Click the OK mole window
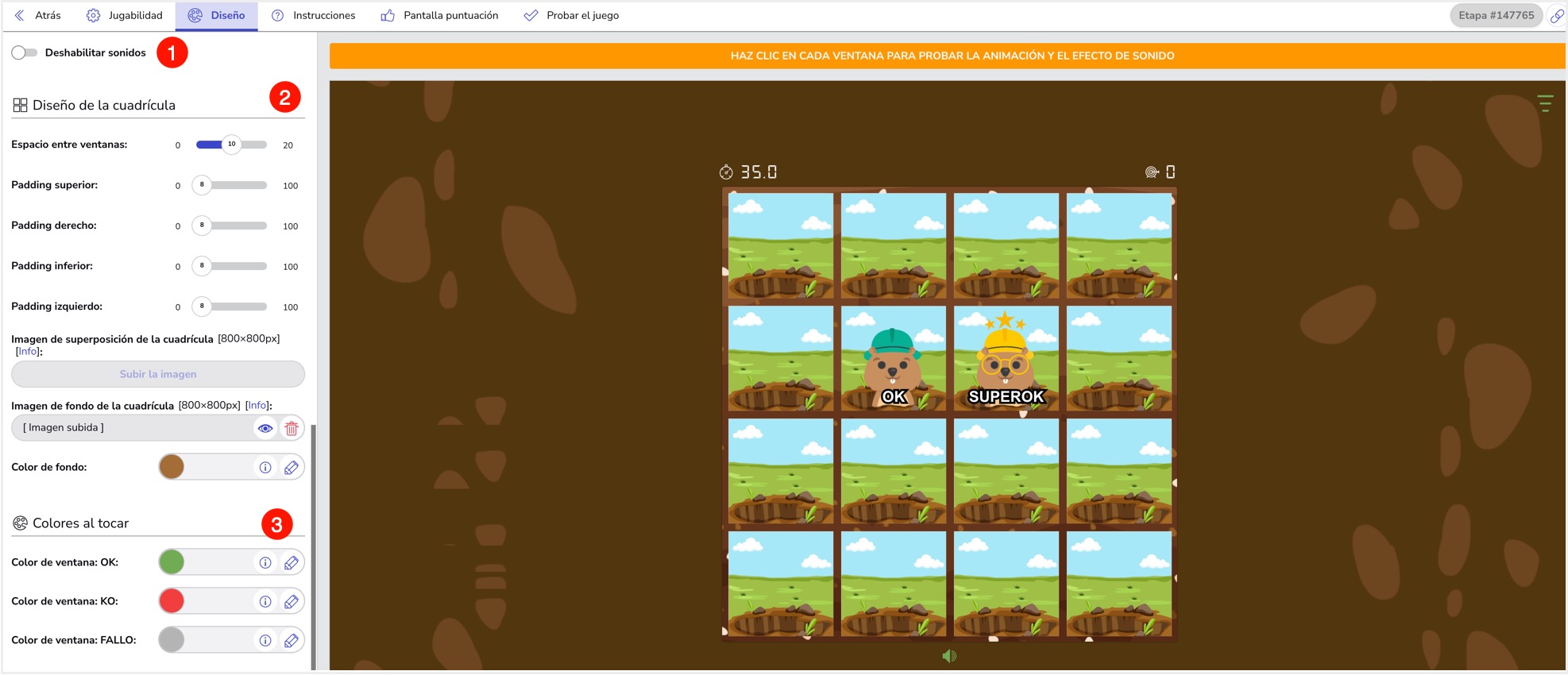 pos(894,358)
